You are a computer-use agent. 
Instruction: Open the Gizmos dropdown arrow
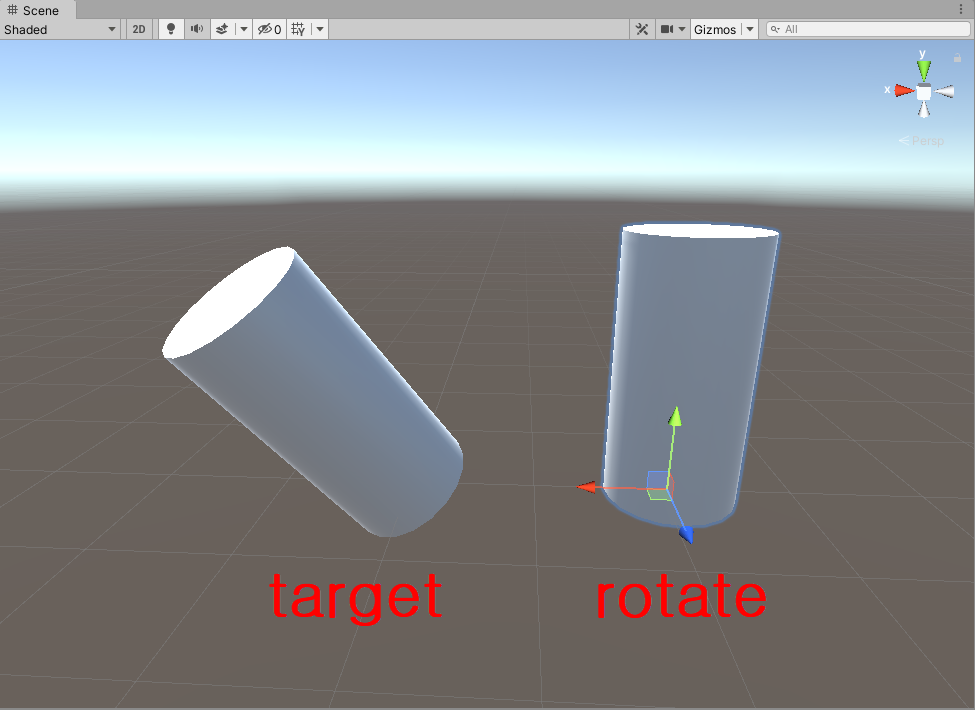coord(750,29)
